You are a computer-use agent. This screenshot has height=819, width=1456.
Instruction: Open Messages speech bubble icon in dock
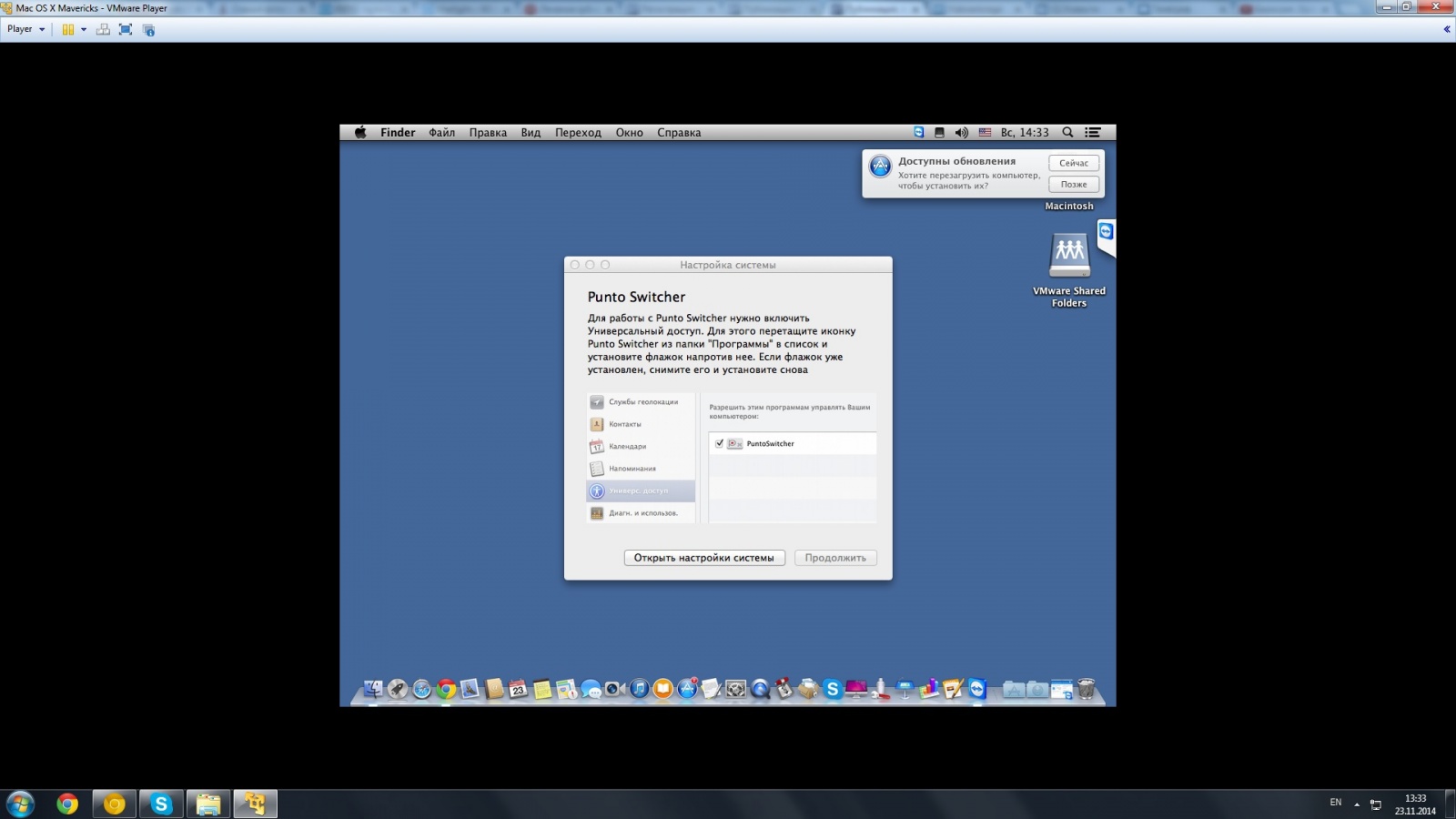(591, 689)
